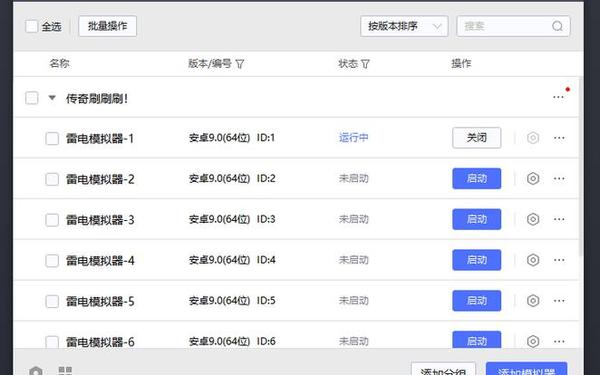The image size is (600, 375).
Task: Click 安卓9.0(64位) ID:2 version text
Action: [x=232, y=178]
